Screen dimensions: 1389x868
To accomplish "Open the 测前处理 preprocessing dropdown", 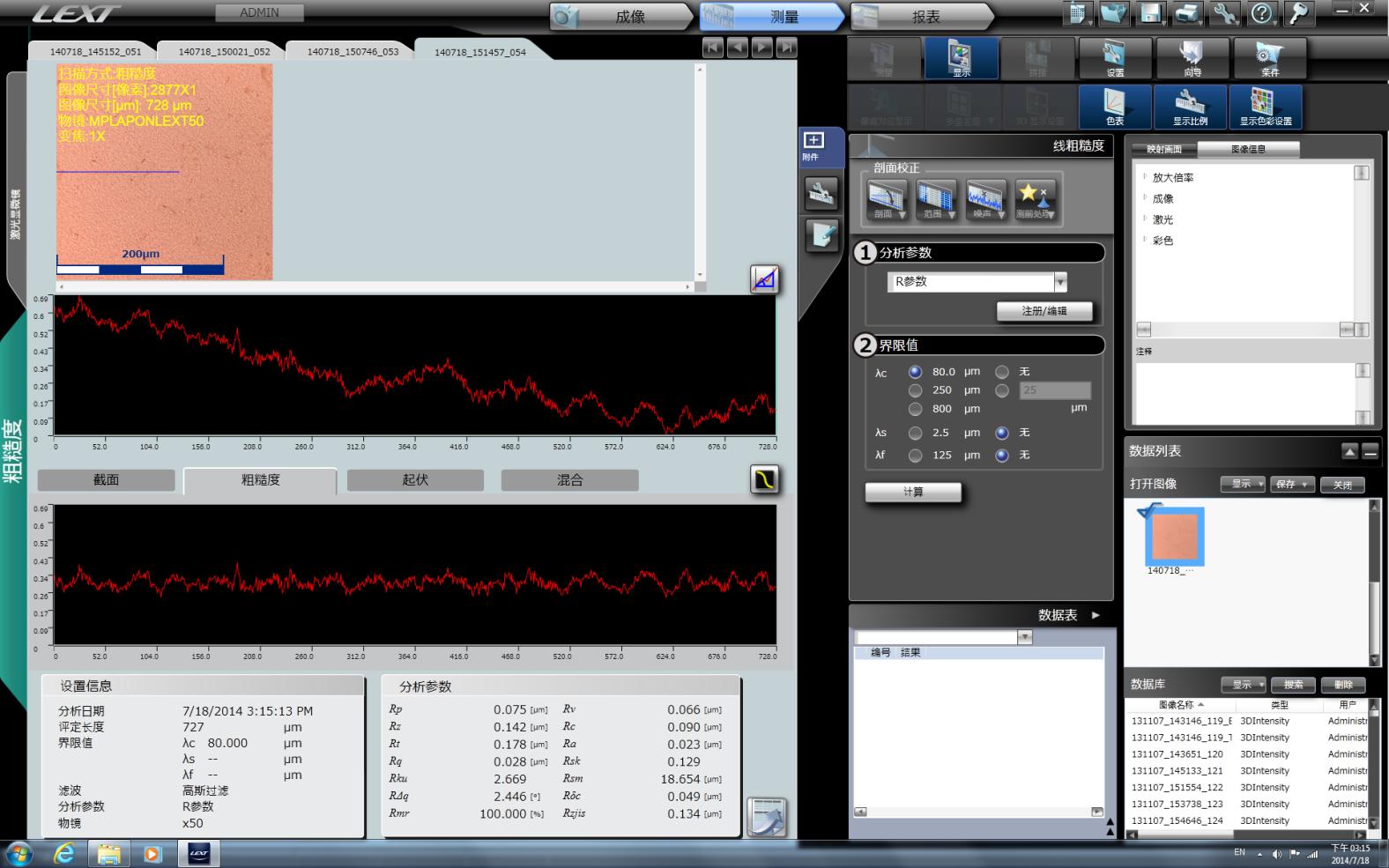I will tap(1035, 200).
